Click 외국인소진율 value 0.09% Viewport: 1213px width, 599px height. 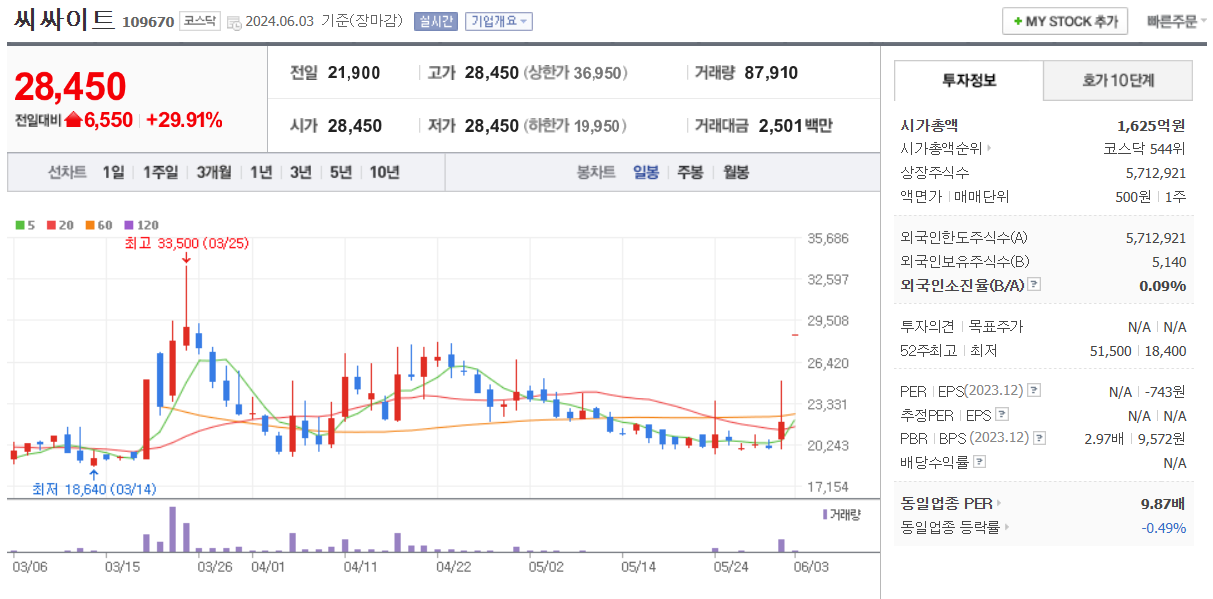(1163, 285)
